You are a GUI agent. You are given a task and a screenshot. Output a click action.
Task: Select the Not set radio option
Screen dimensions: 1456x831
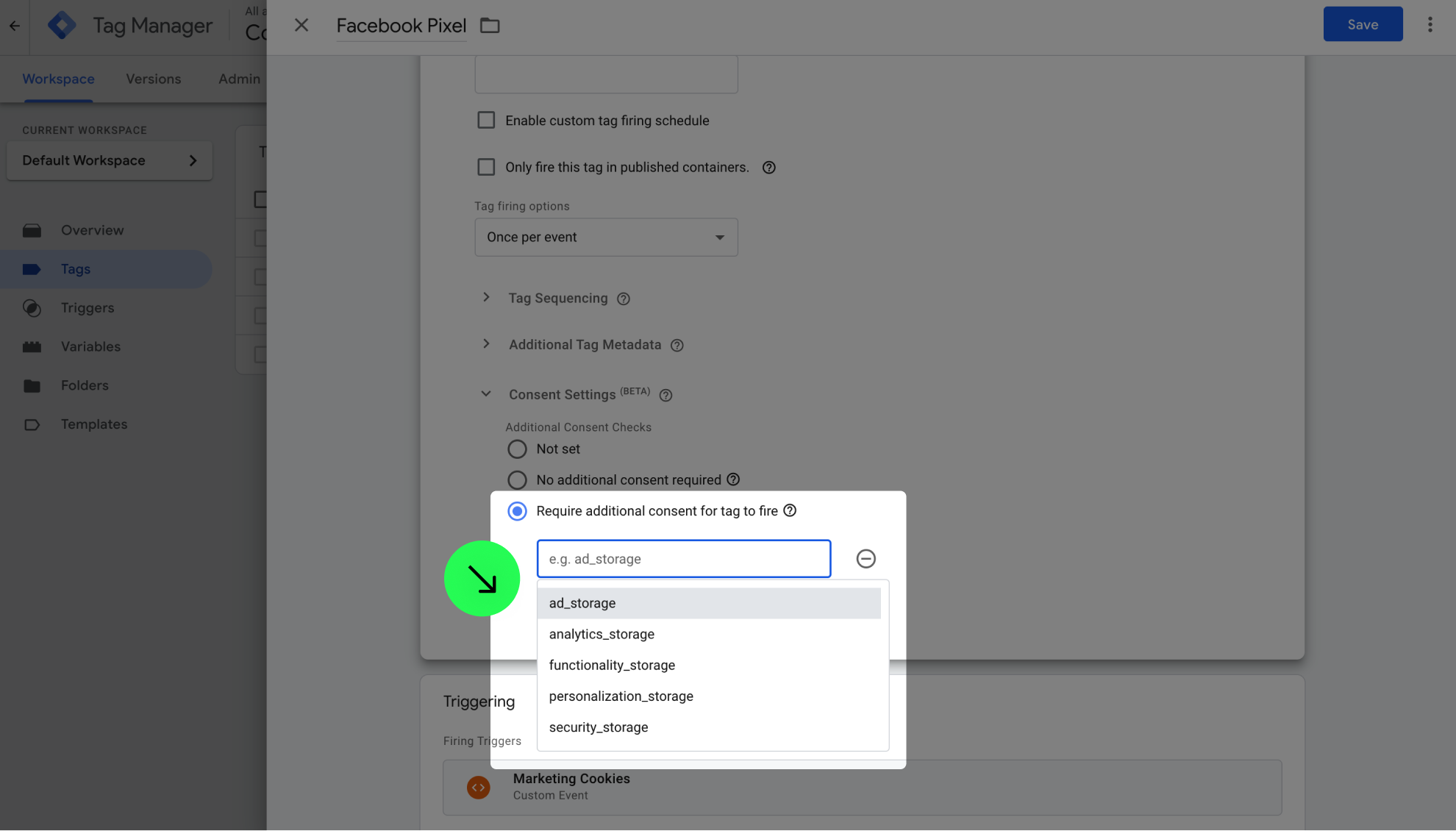click(517, 449)
